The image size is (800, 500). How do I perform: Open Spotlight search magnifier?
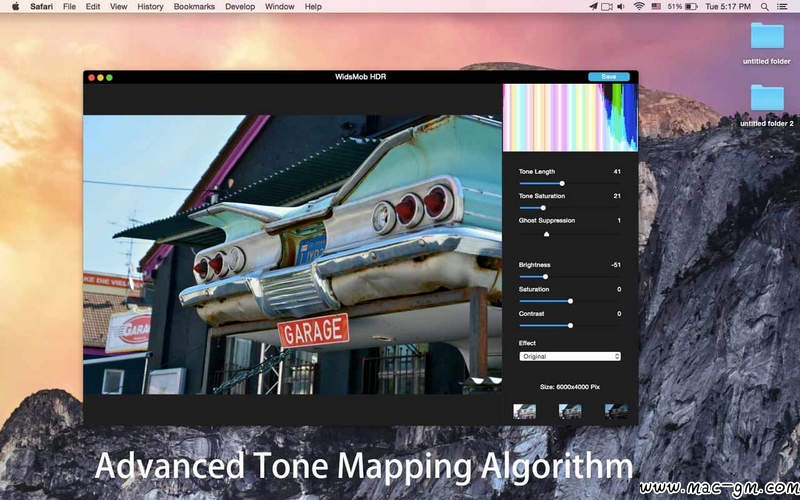[764, 7]
